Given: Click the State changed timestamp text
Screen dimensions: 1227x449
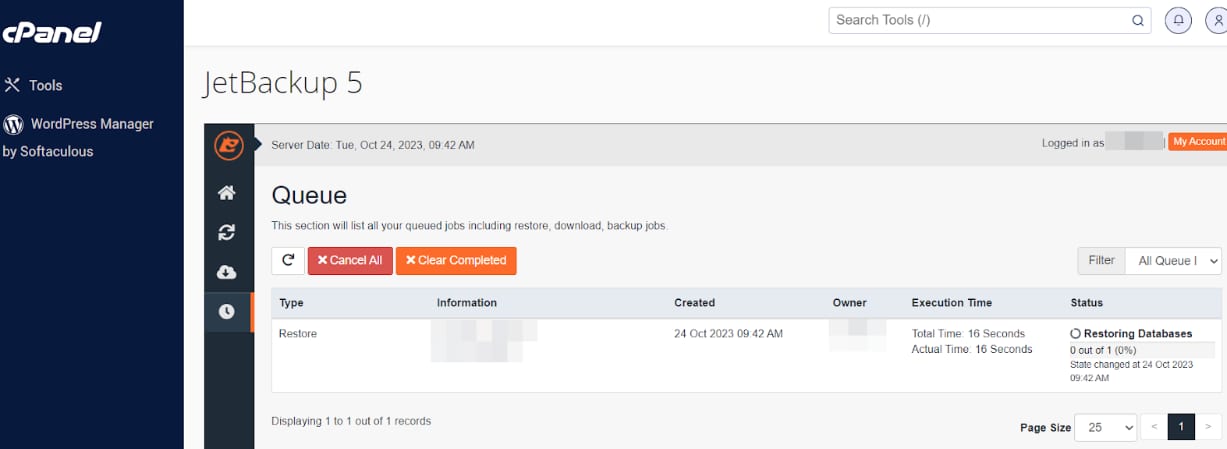Looking at the screenshot, I should click(x=1132, y=372).
